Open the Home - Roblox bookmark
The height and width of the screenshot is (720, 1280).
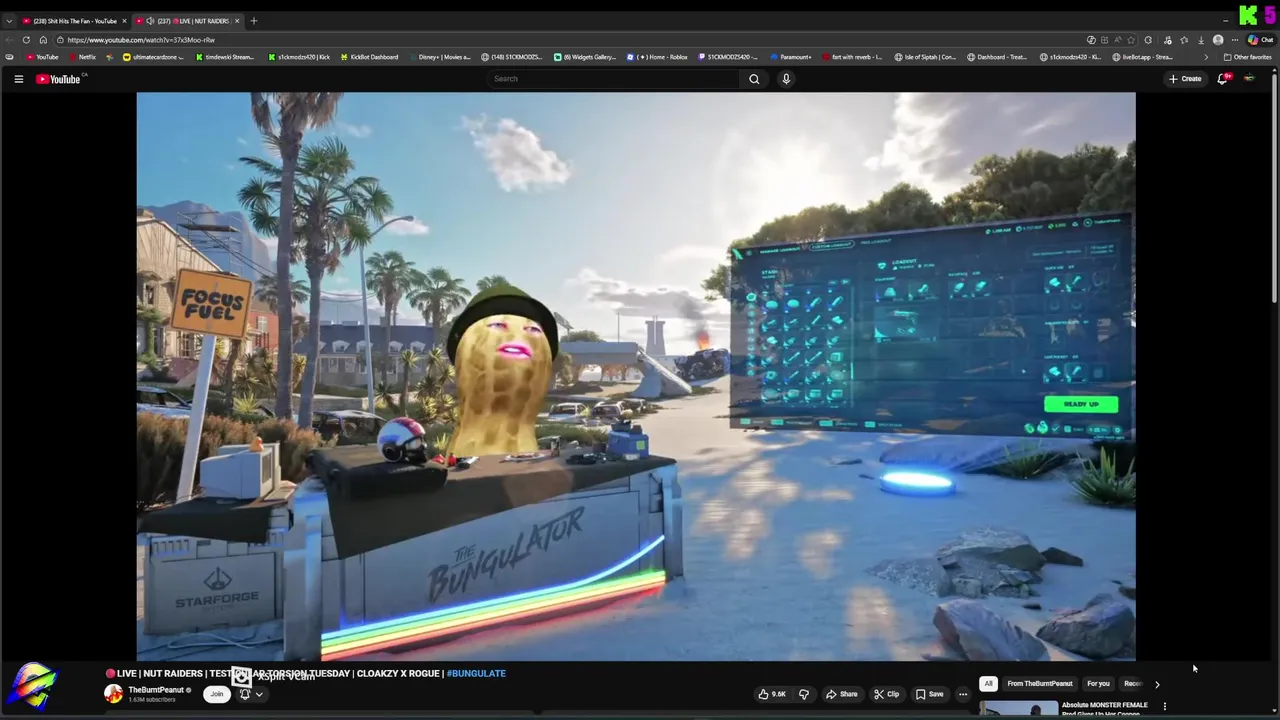click(658, 57)
